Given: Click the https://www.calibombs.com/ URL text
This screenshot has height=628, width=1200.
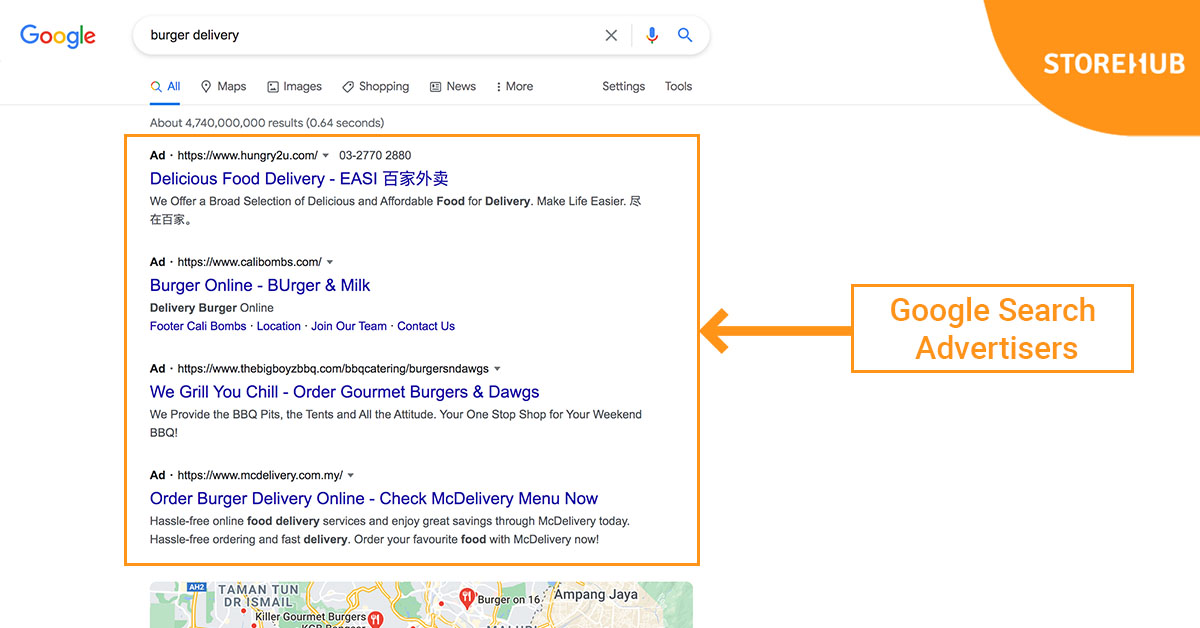Looking at the screenshot, I should 249,263.
